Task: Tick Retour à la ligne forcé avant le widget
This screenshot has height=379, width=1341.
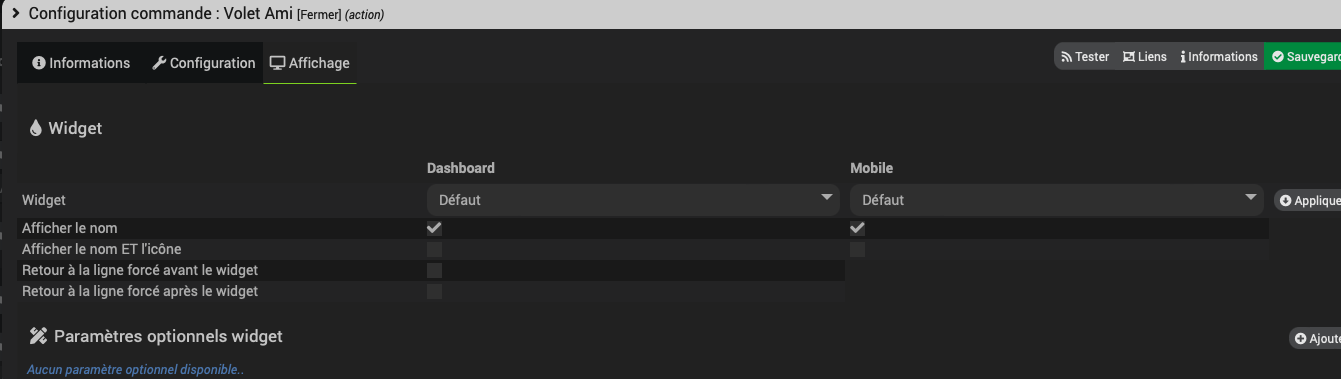Action: pos(434,270)
